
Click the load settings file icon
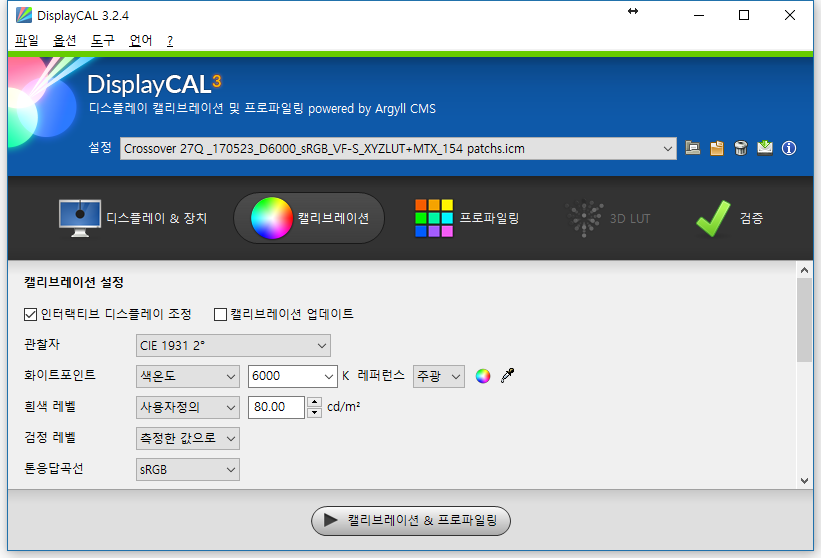pyautogui.click(x=693, y=148)
